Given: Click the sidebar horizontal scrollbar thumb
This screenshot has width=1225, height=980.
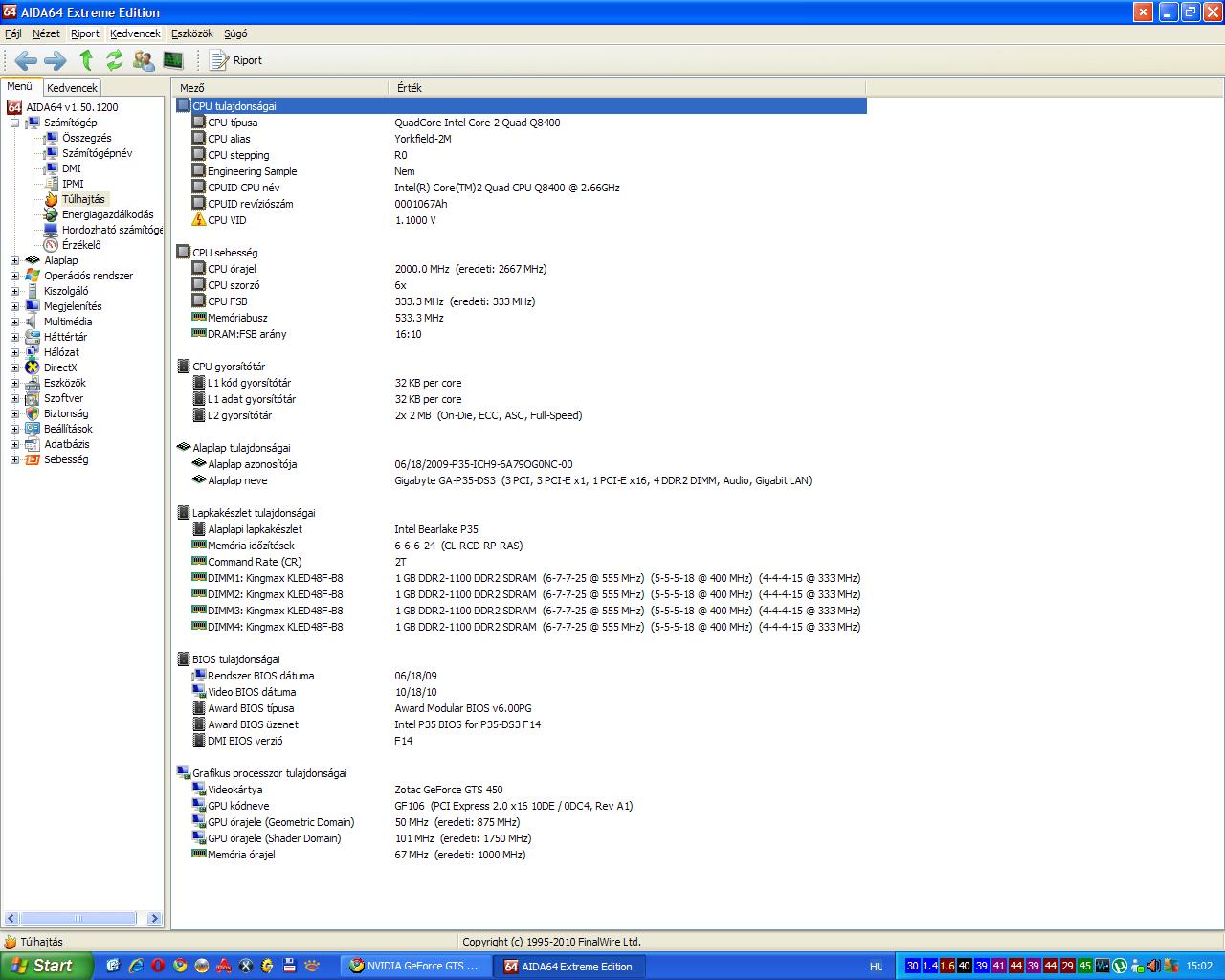Looking at the screenshot, I should coord(78,919).
